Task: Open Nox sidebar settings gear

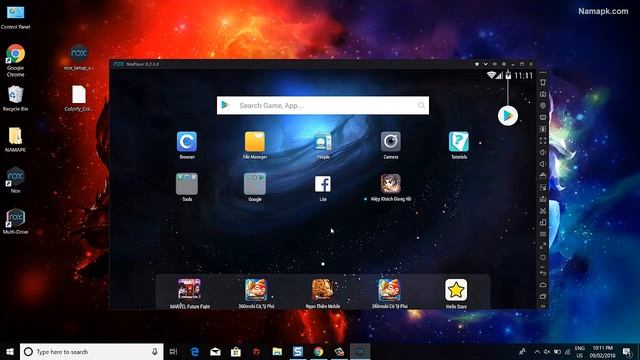Action: (x=543, y=258)
